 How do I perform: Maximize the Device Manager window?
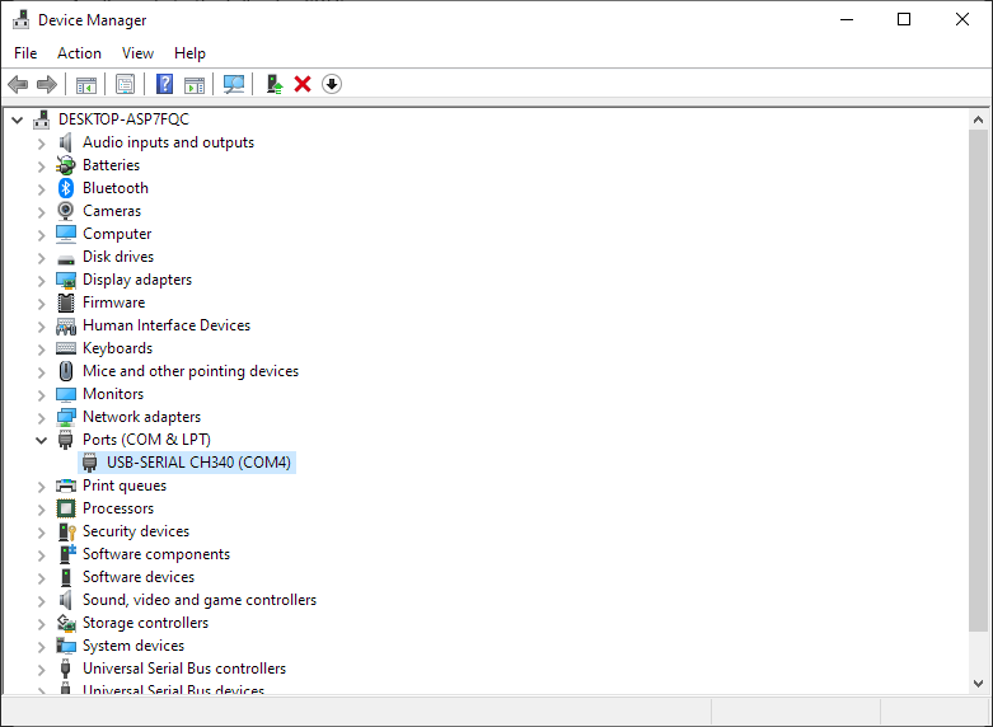[x=904, y=20]
